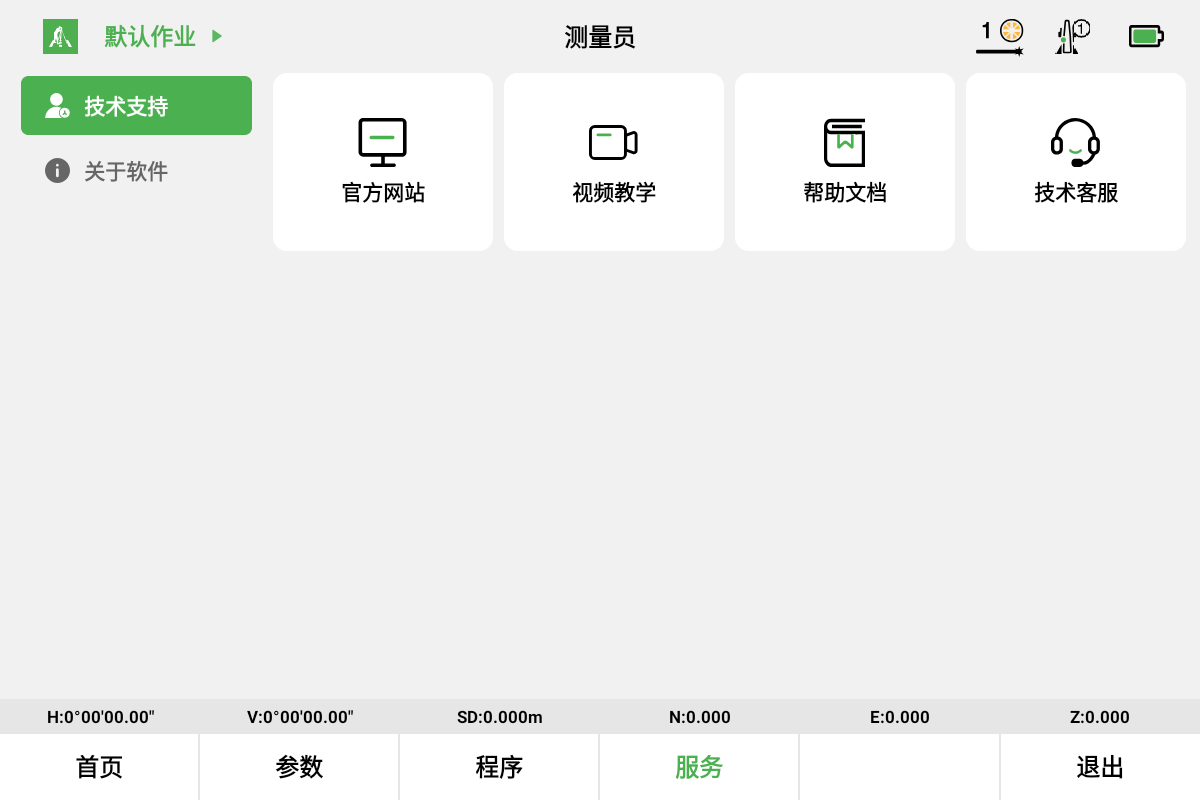Click the H:0°00'00.00" horizontal angle readout
The image size is (1200, 800).
click(x=101, y=717)
